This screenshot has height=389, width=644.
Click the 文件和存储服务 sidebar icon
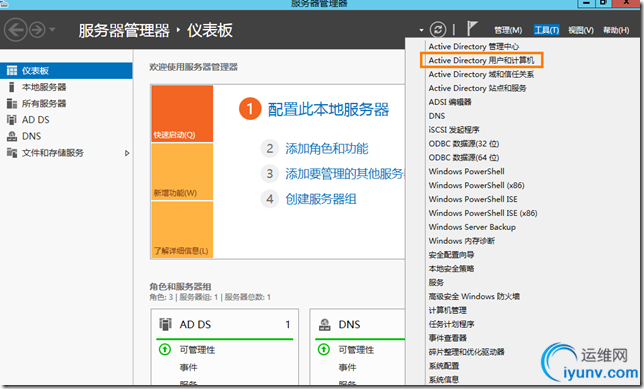point(12,153)
